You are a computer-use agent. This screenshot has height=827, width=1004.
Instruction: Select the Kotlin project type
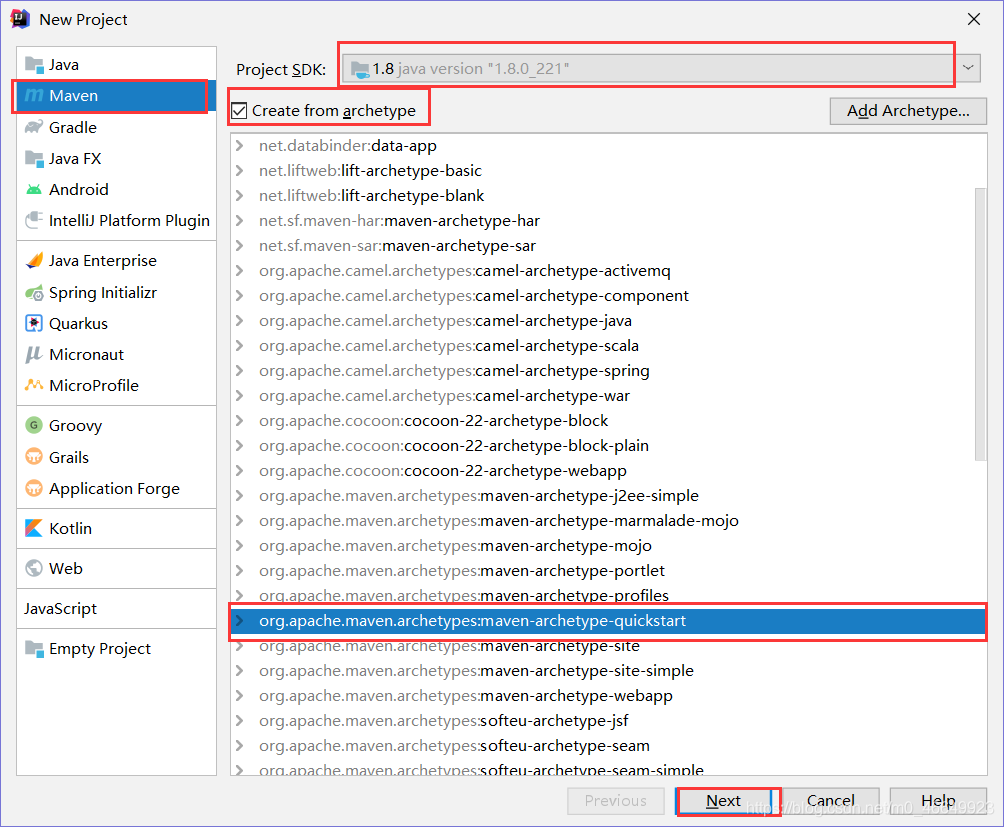pyautogui.click(x=117, y=528)
